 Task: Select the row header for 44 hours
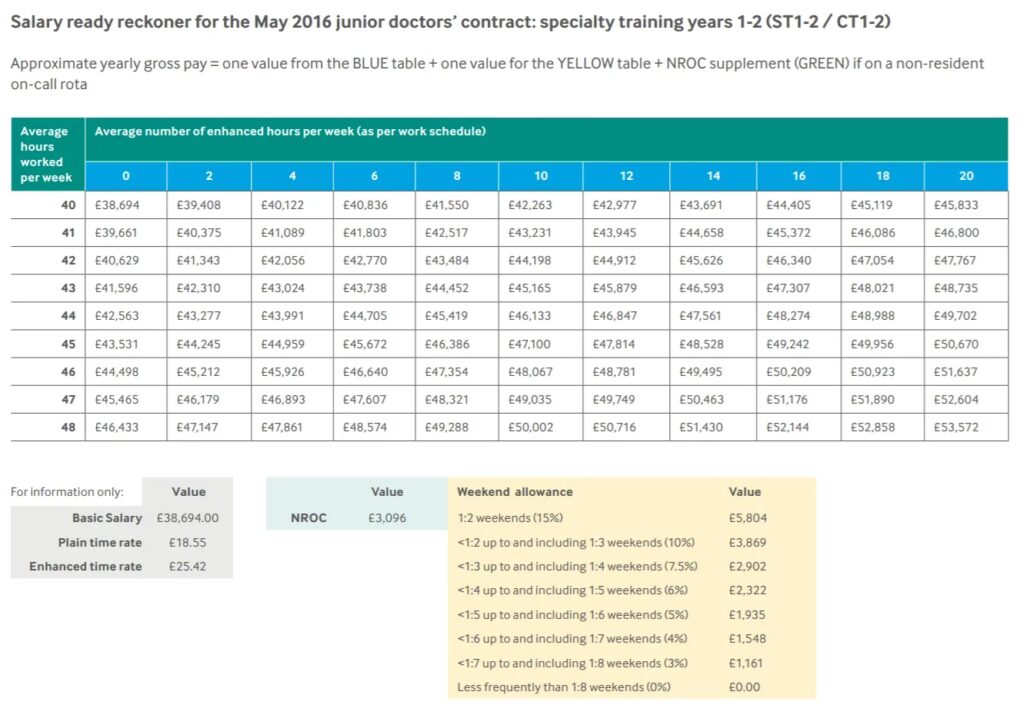point(65,316)
